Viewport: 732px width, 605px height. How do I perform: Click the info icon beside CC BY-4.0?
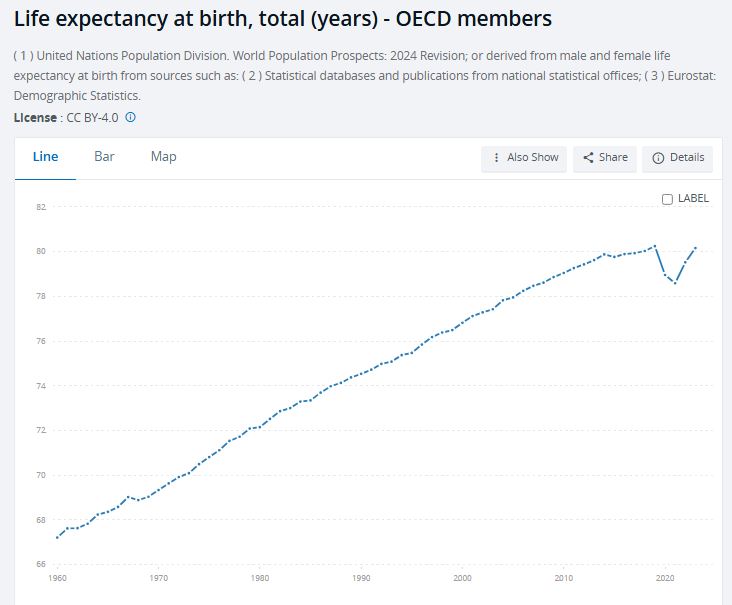click(x=131, y=117)
